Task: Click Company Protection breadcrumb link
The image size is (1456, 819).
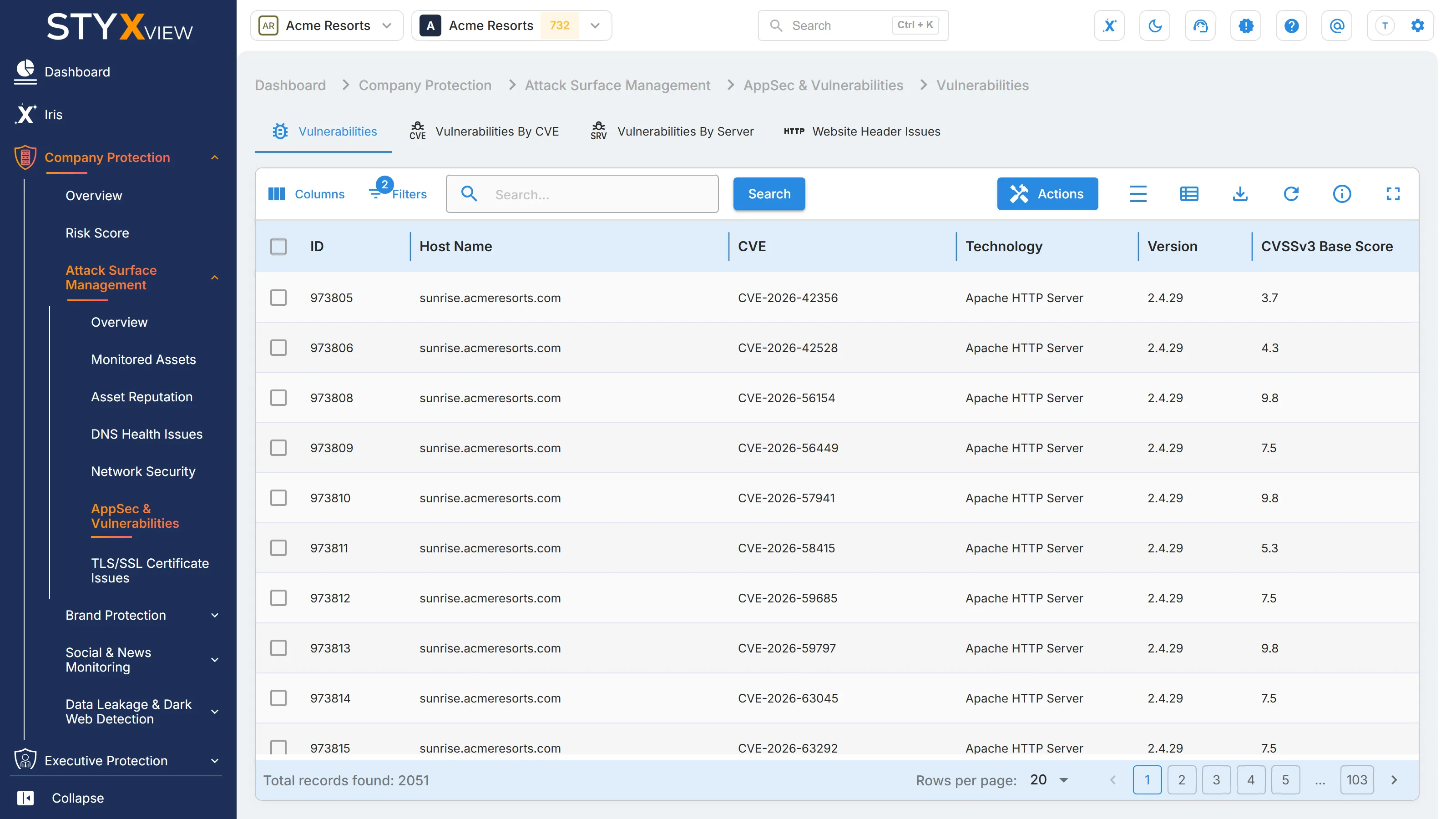Action: [x=425, y=86]
